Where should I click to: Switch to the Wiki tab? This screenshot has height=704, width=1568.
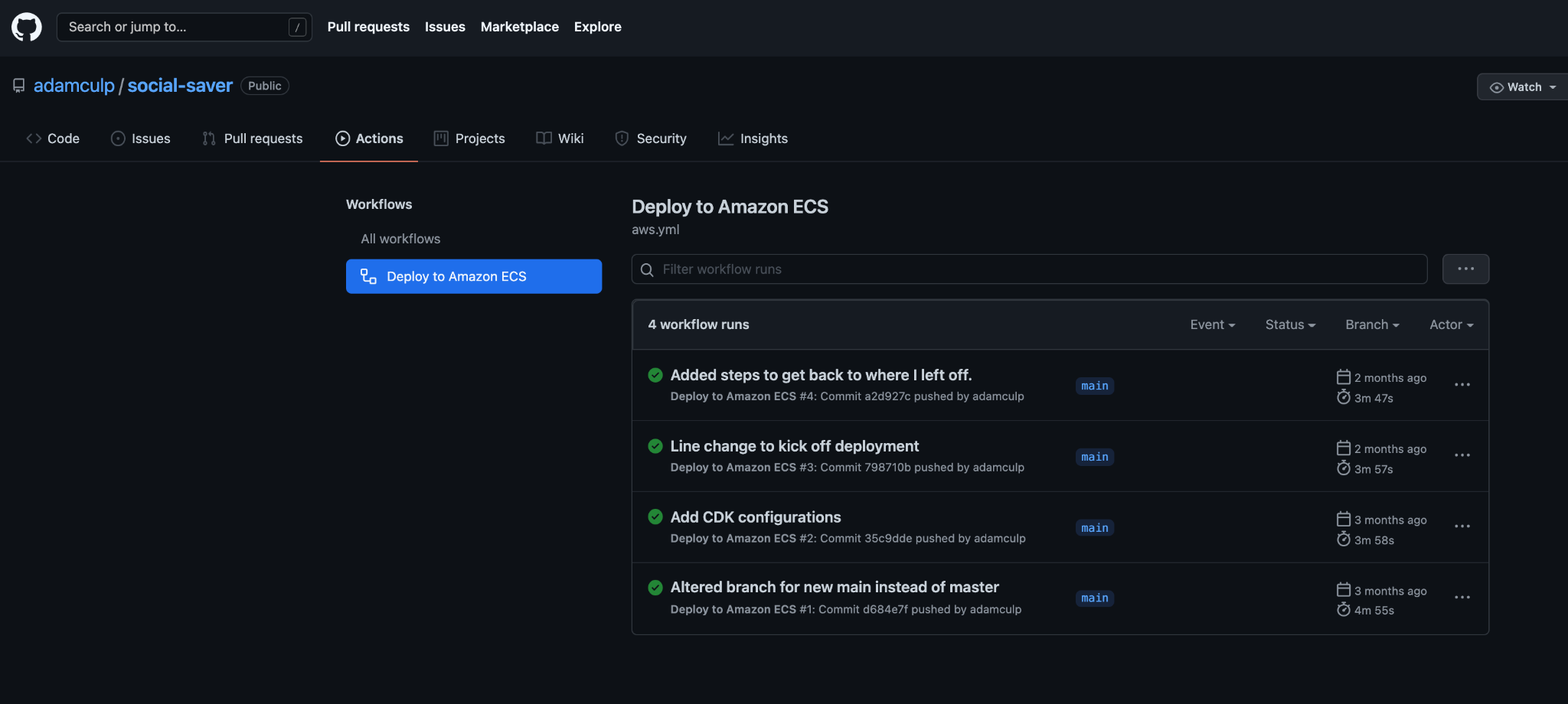(560, 139)
